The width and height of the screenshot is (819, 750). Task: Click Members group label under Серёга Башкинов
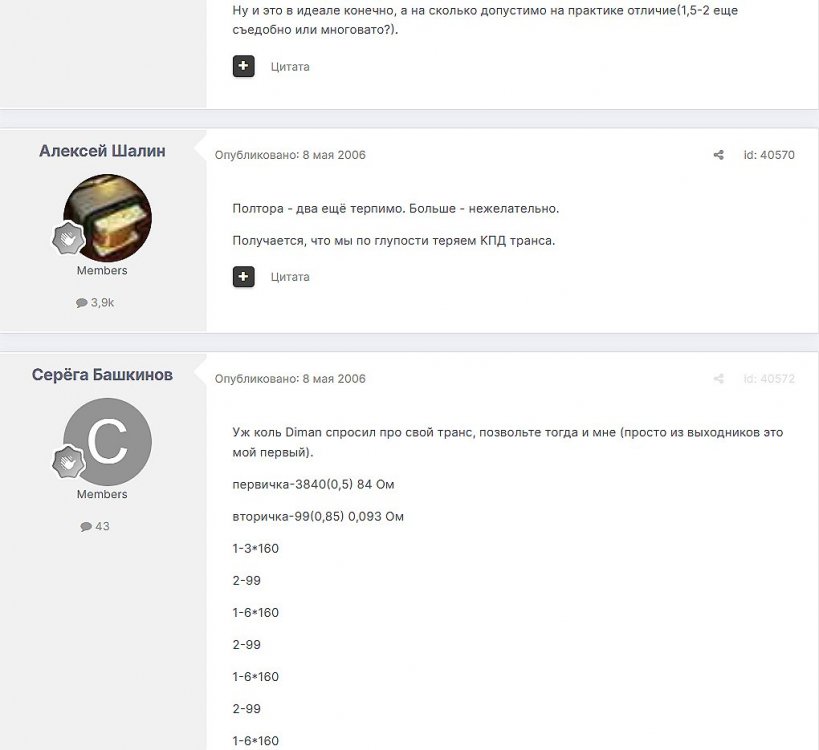[x=102, y=494]
